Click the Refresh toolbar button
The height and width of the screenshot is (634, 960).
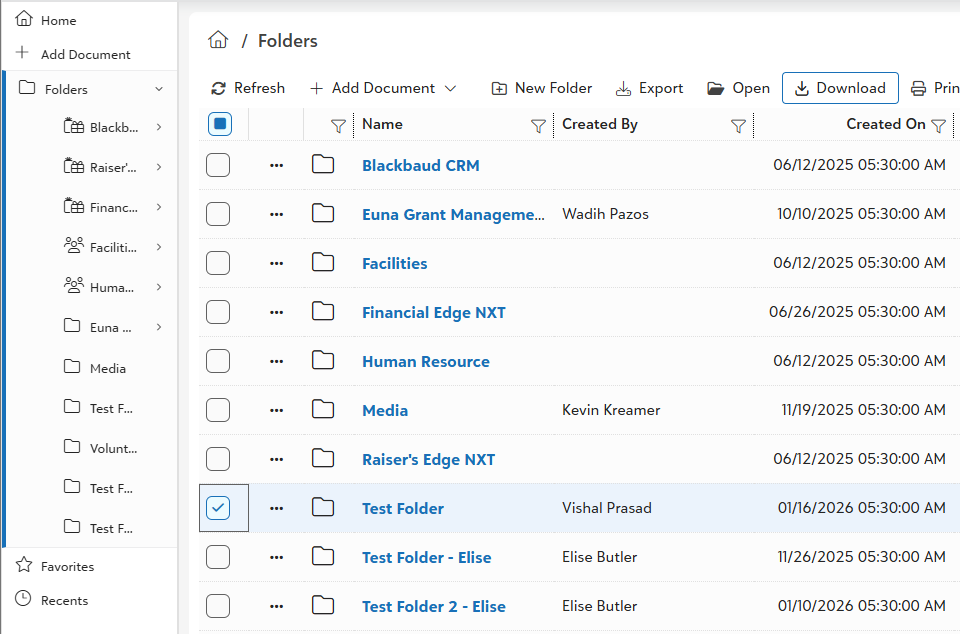(247, 88)
